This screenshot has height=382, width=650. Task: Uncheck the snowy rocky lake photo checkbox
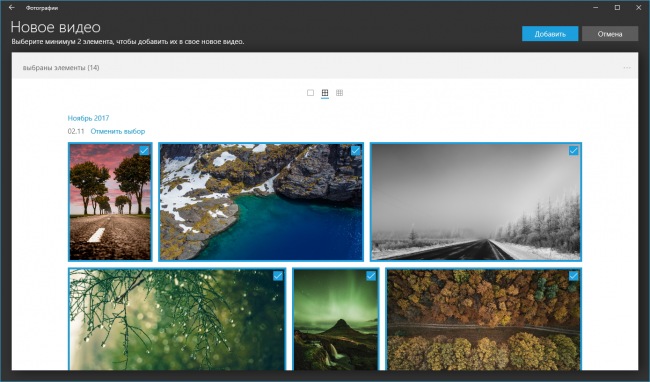click(x=356, y=151)
